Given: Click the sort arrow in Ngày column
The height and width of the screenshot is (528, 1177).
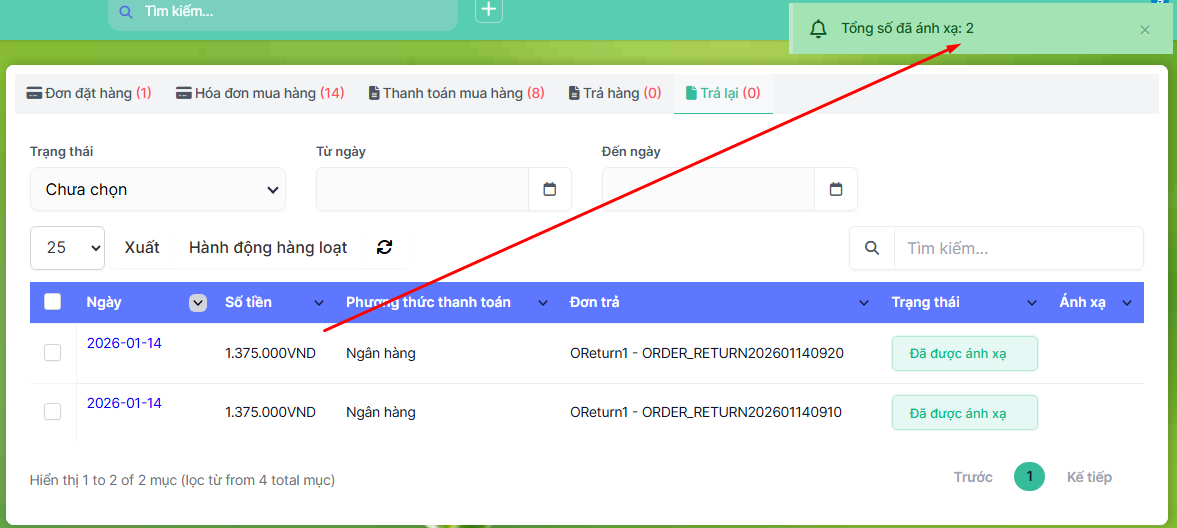Looking at the screenshot, I should pyautogui.click(x=198, y=303).
